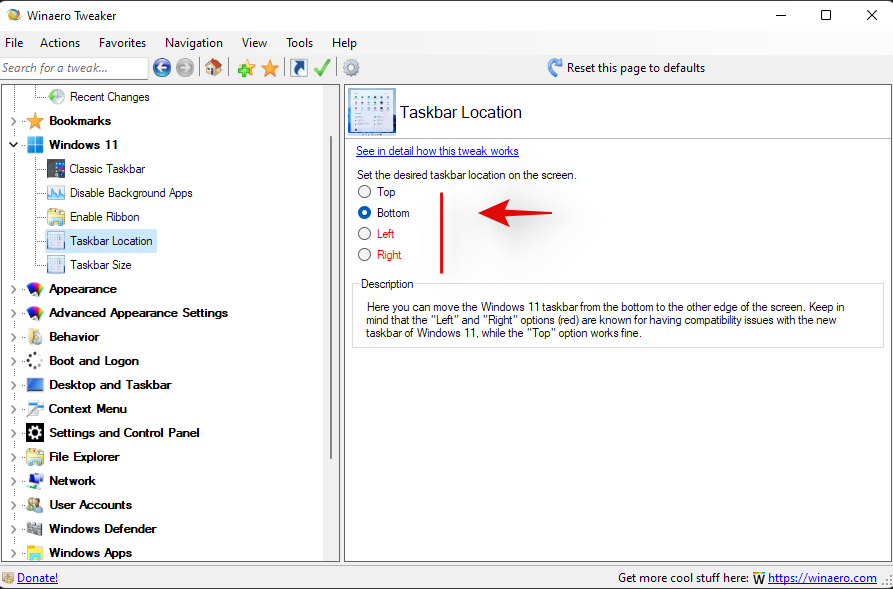Click the Taskbar Size icon

tap(56, 265)
